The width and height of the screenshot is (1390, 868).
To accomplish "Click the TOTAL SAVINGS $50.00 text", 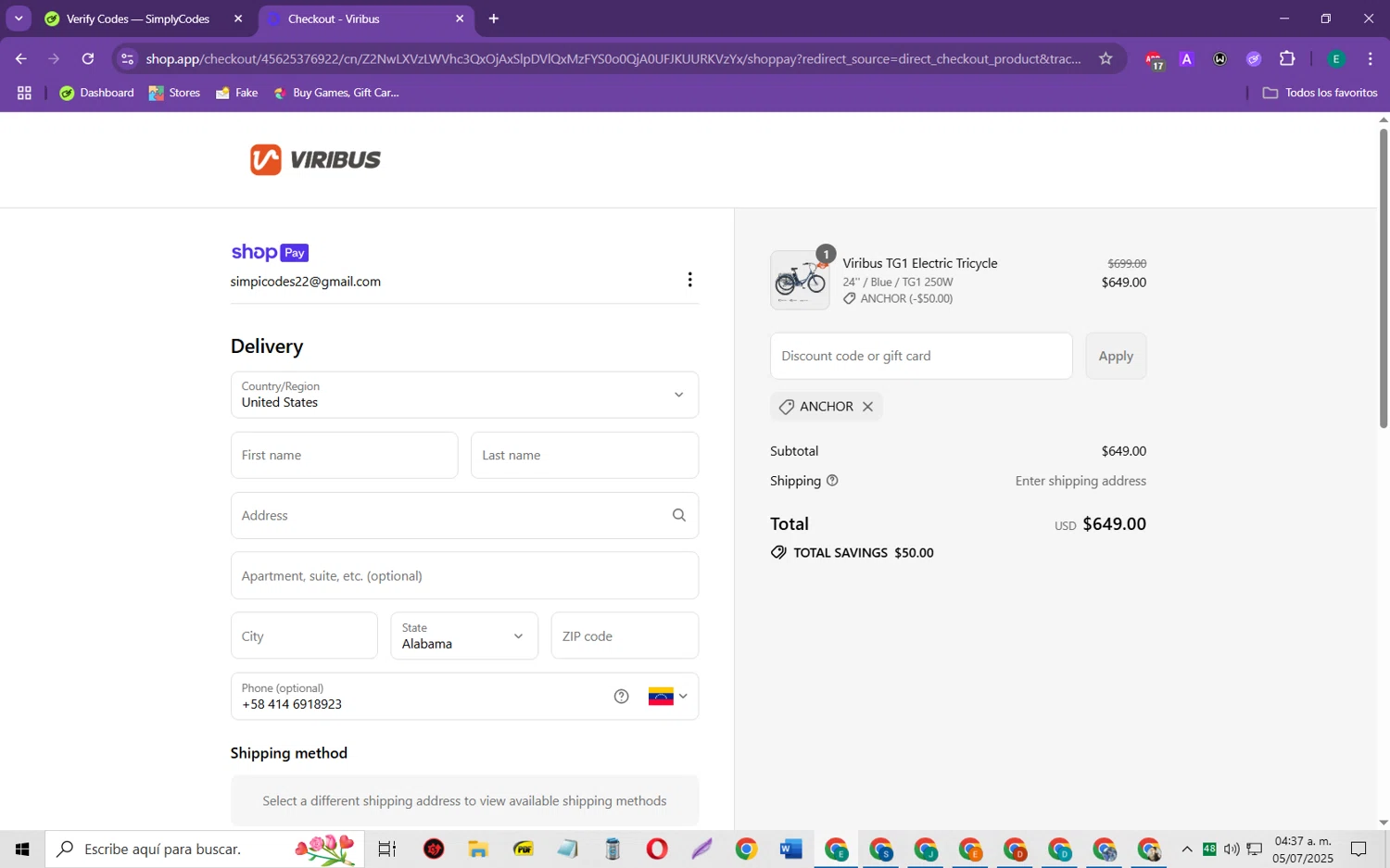I will coord(864,552).
